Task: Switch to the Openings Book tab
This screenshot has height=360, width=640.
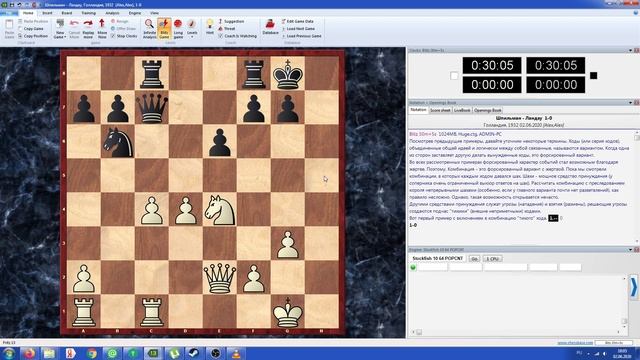Action: click(487, 110)
